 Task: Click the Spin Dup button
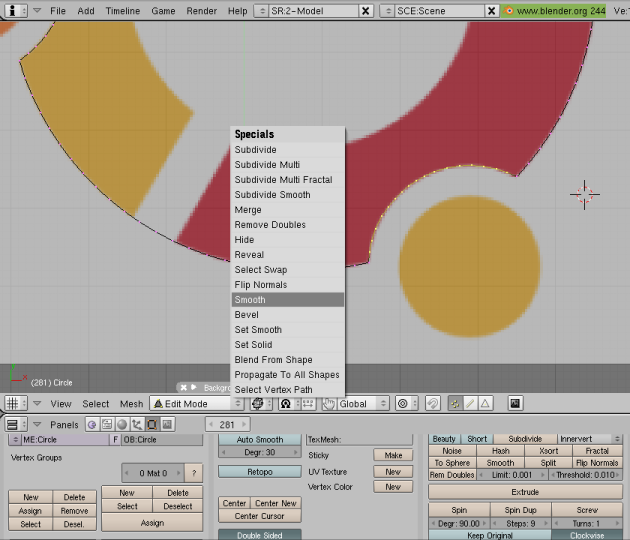pos(521,510)
